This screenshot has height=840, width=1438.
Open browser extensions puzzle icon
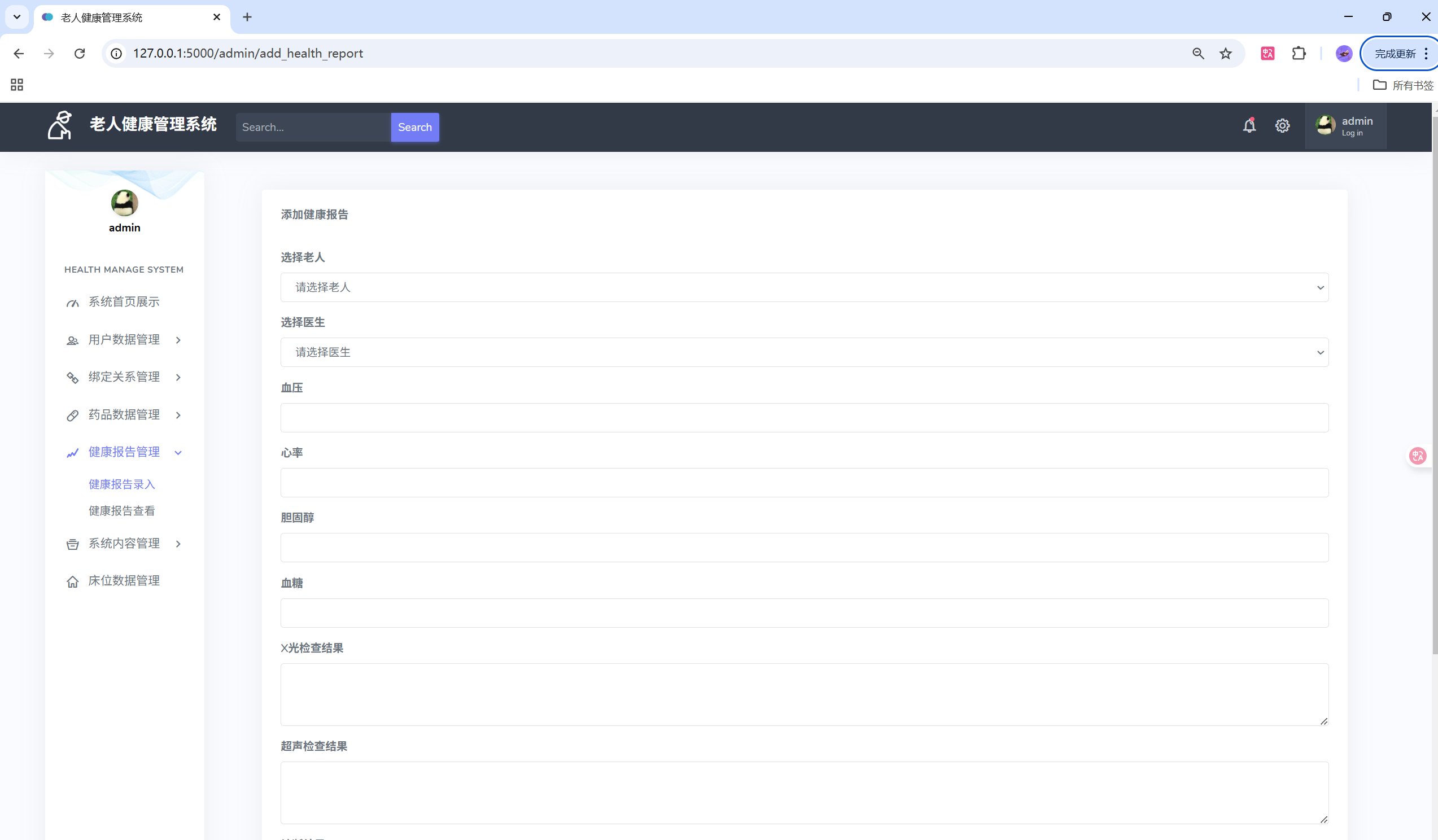point(1299,53)
